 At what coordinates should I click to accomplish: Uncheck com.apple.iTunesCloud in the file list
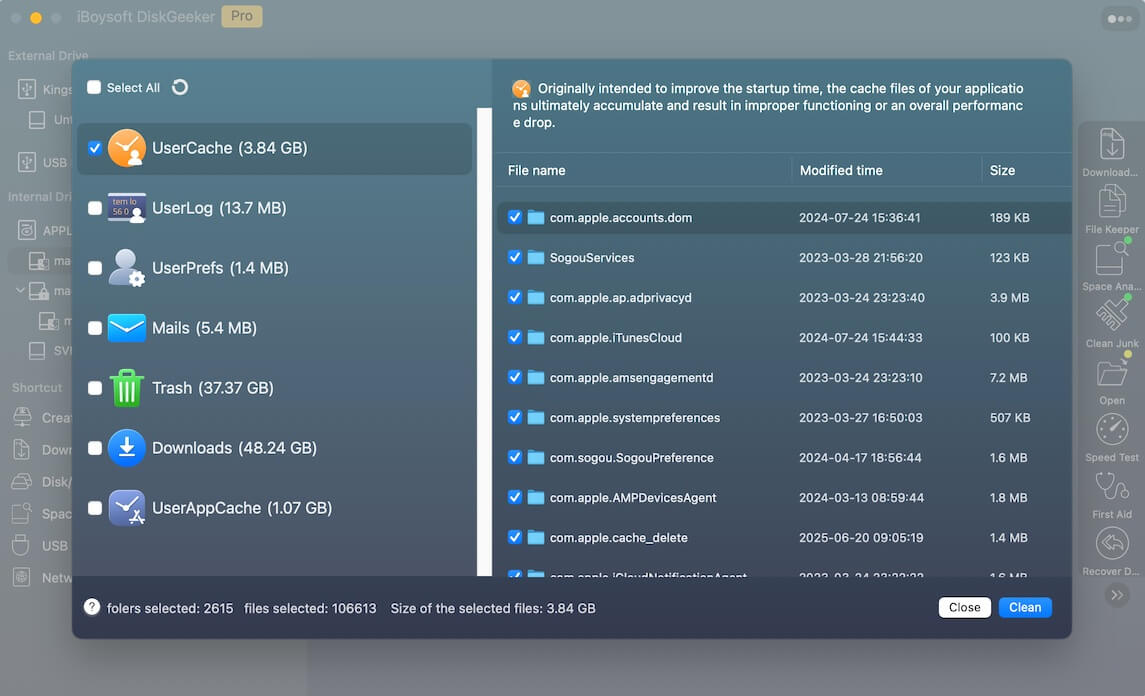point(514,337)
